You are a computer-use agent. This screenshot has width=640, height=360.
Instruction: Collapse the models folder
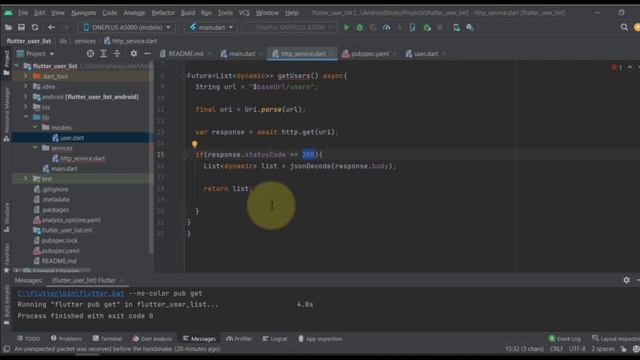click(35, 127)
